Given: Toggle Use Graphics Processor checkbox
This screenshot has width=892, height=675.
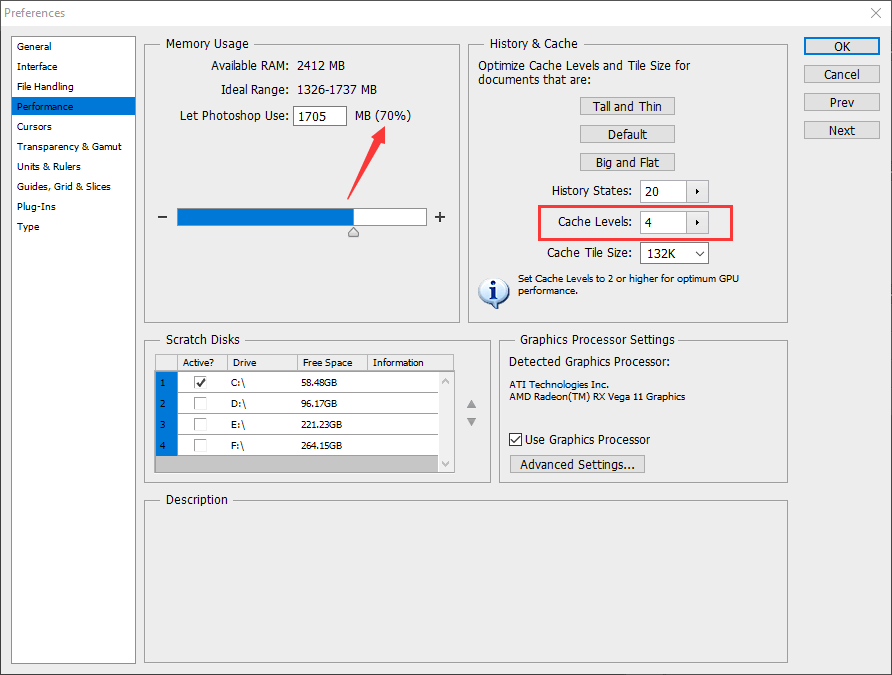Looking at the screenshot, I should pos(515,440).
